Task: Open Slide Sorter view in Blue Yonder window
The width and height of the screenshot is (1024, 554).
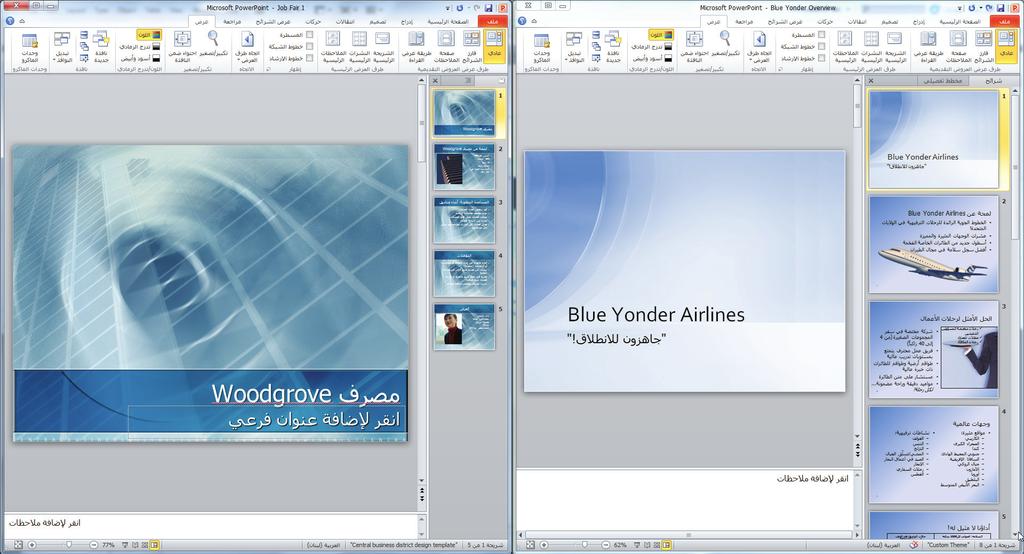Action: 984,46
